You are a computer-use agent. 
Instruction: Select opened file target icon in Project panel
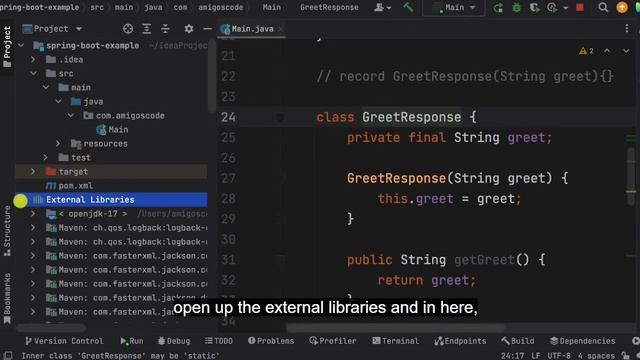128,29
